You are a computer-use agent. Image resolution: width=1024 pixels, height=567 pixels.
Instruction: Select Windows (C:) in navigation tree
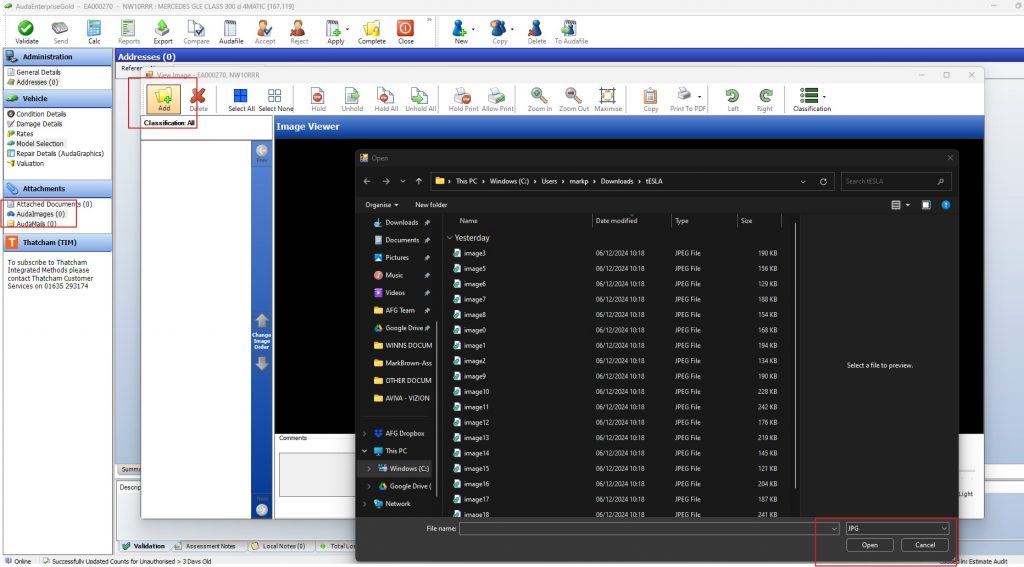coord(409,468)
